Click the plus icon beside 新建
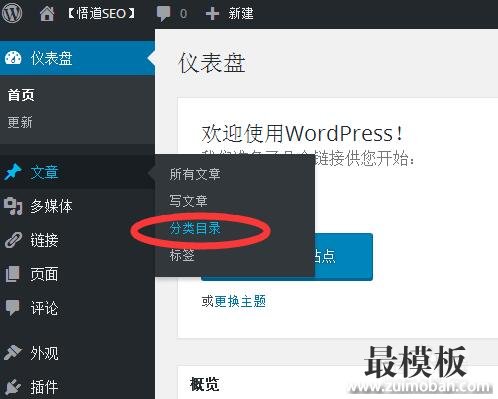This screenshot has height=399, width=498. pyautogui.click(x=212, y=14)
